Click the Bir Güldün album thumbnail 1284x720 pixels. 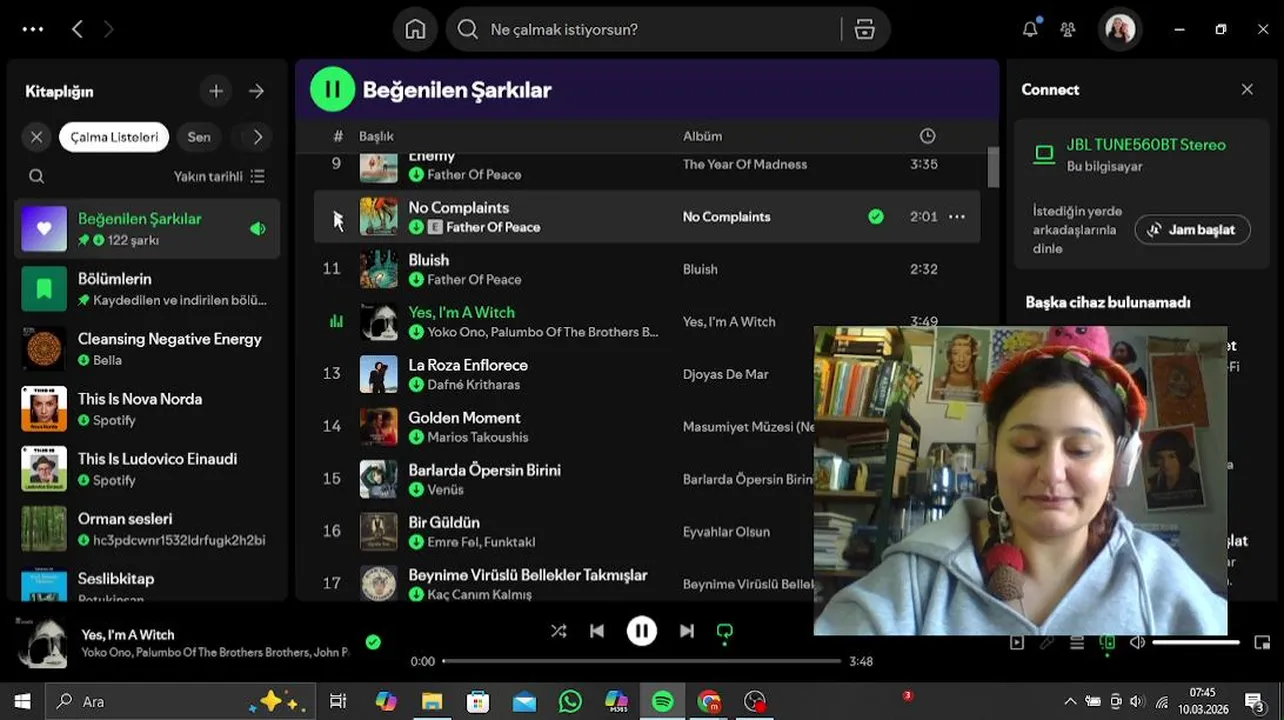378,532
